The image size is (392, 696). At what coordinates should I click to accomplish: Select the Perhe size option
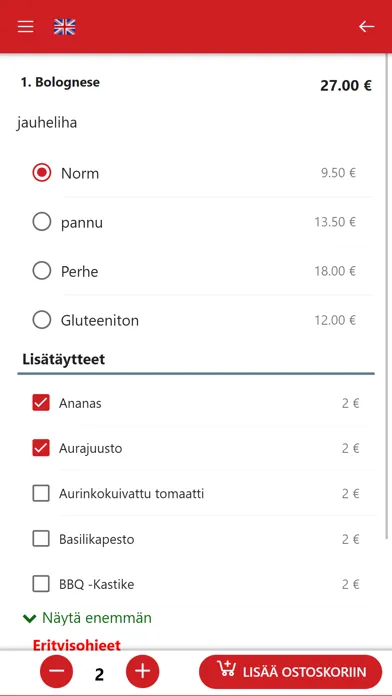pos(42,271)
